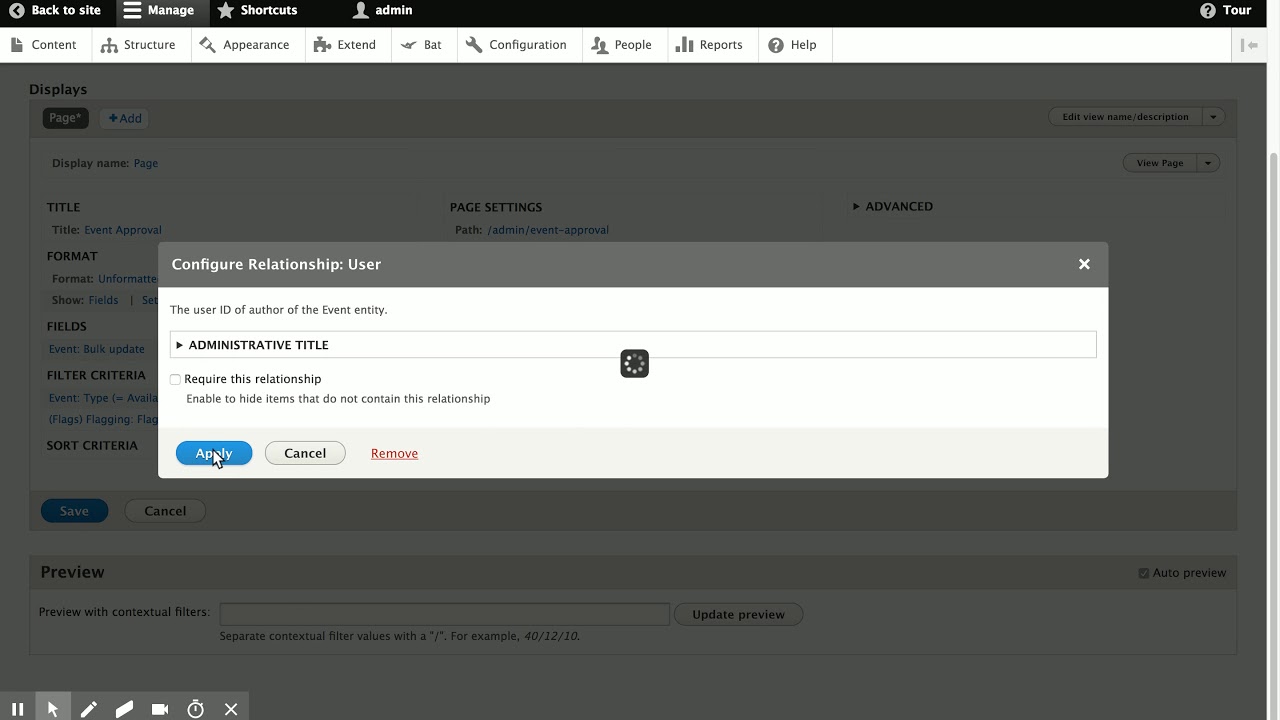Click the Back to site arrow icon

(x=16, y=10)
